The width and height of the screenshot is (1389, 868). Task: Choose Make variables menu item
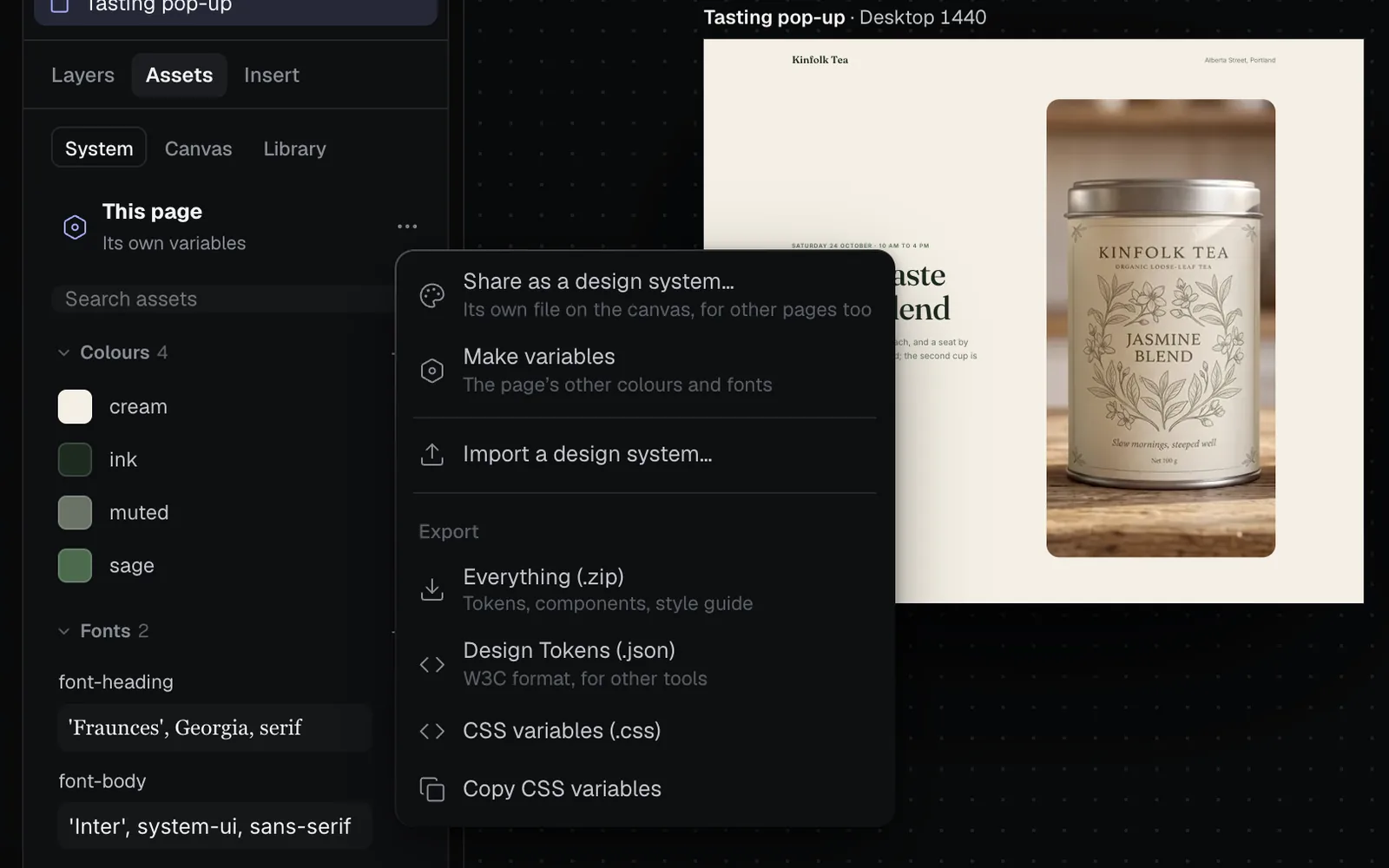644,371
